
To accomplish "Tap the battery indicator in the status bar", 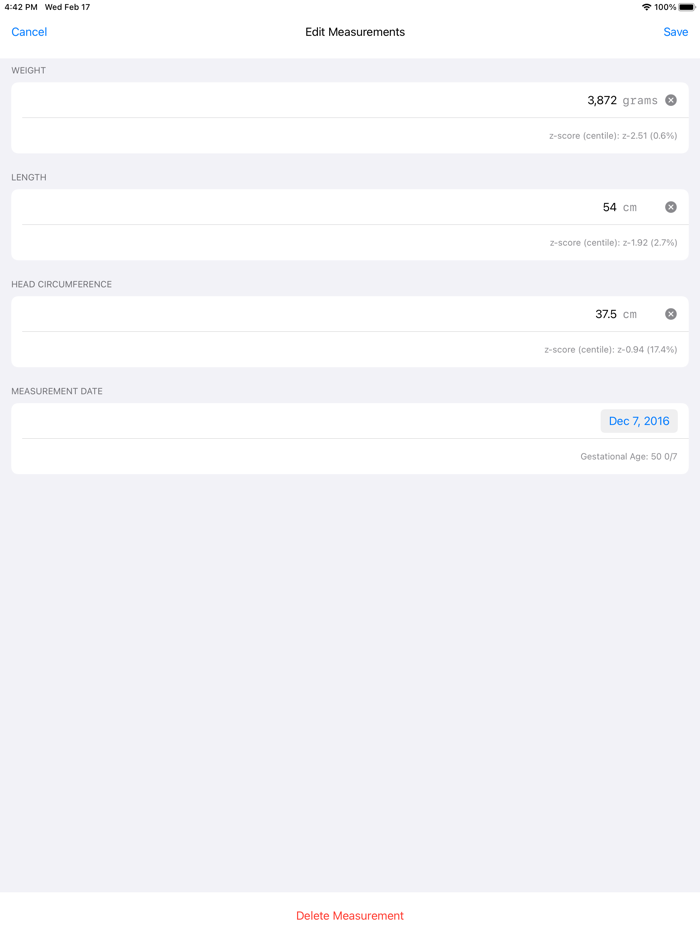I will pyautogui.click(x=685, y=6).
